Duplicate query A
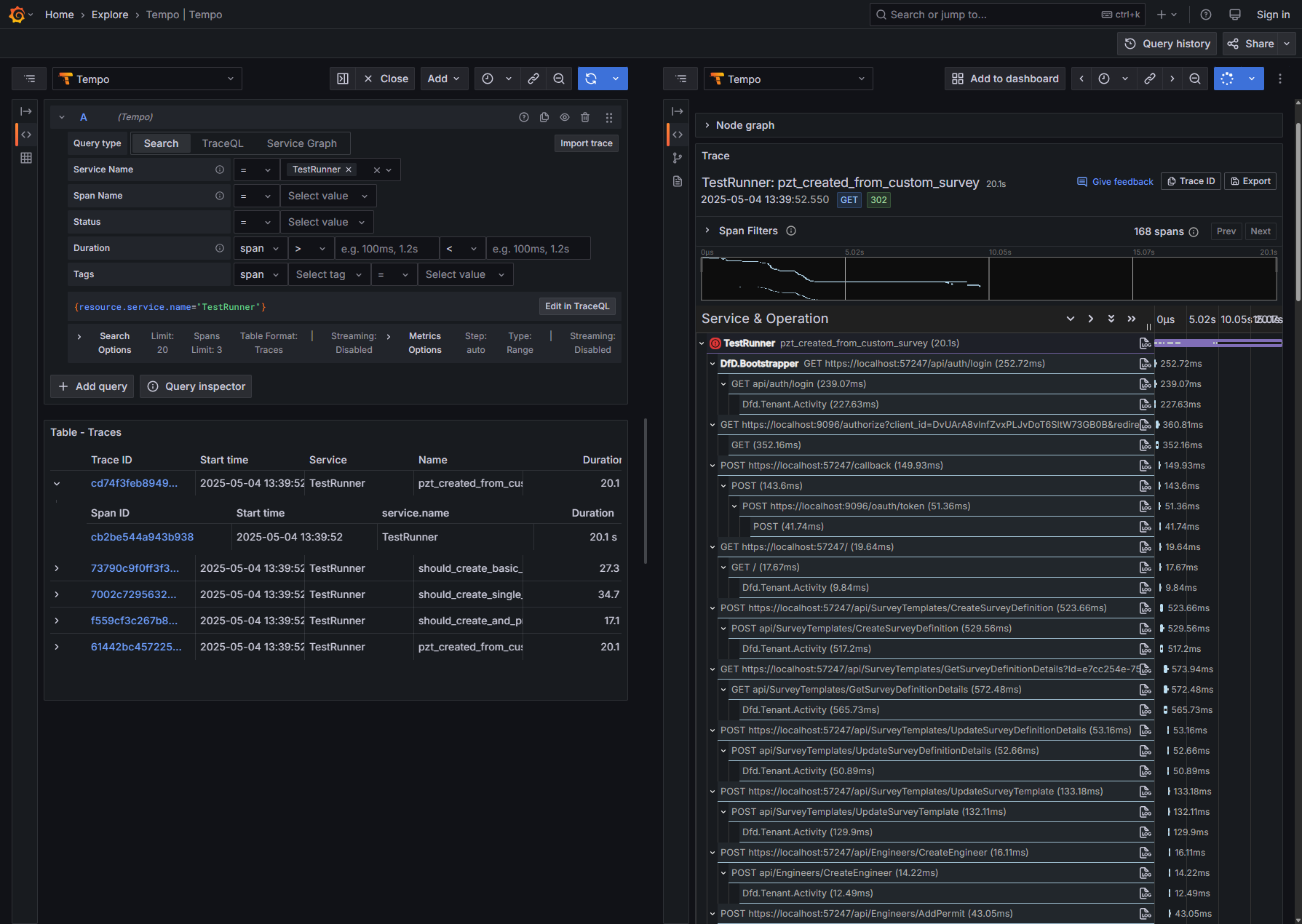Image resolution: width=1302 pixels, height=924 pixels. pyautogui.click(x=544, y=117)
